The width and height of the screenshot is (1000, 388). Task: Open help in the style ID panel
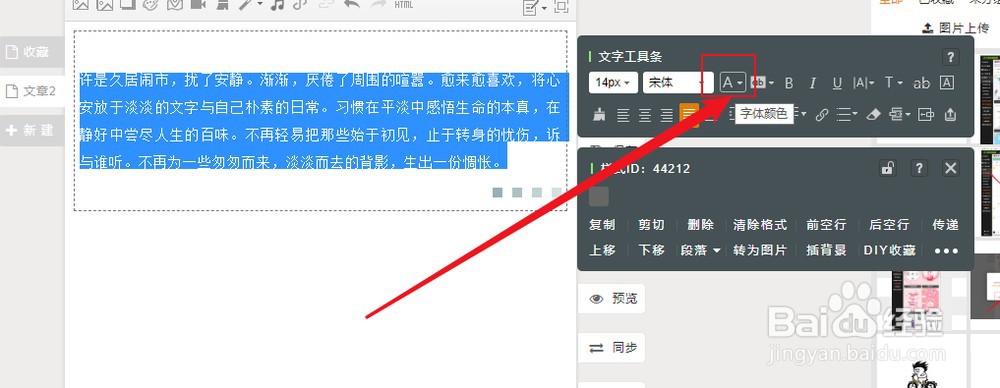[x=918, y=168]
